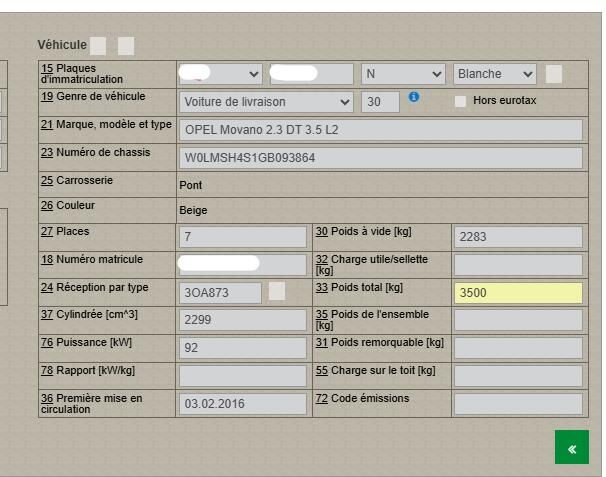The image size is (606, 477).
Task: Toggle the Hors eurotax checkbox
Action: [461, 101]
